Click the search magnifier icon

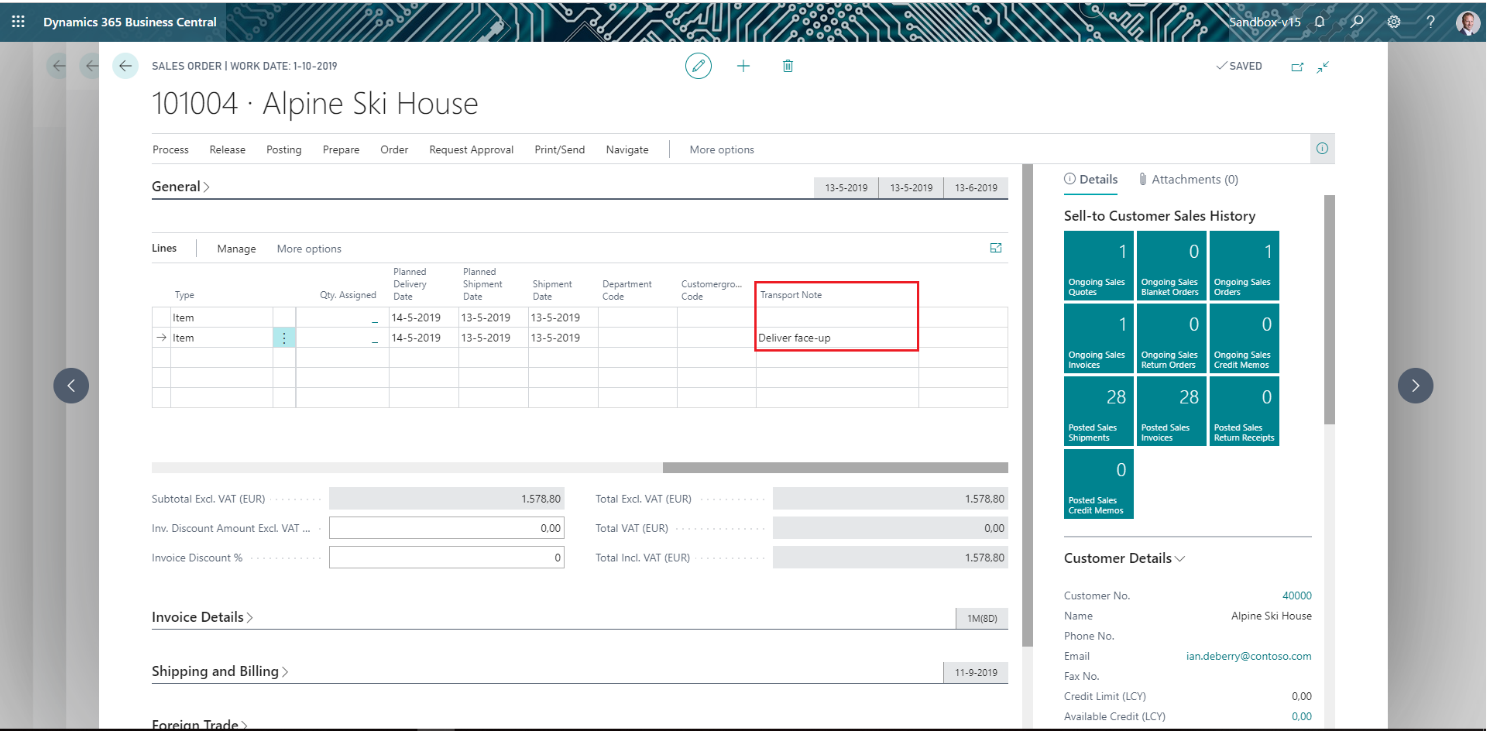[1357, 21]
